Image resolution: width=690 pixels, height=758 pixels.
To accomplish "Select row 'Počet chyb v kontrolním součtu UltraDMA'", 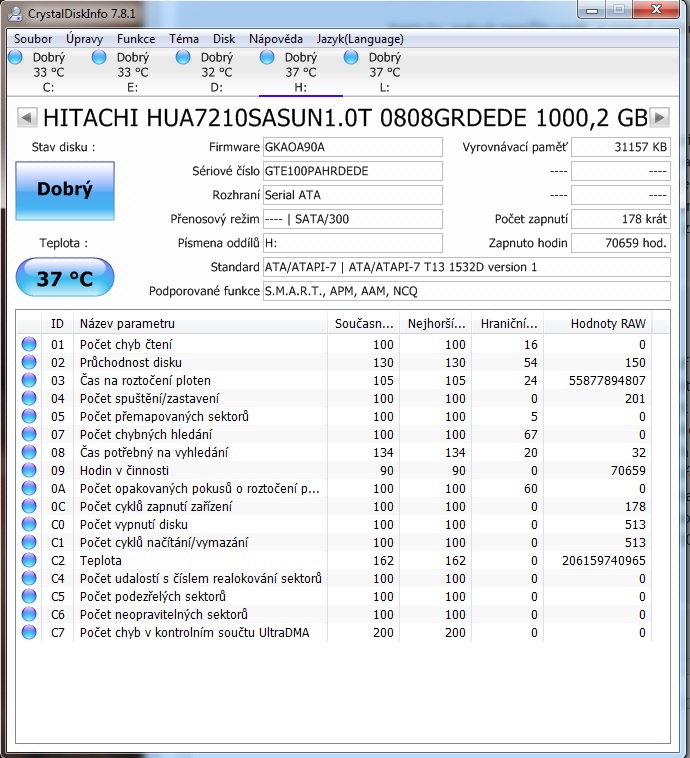I will click(x=335, y=632).
